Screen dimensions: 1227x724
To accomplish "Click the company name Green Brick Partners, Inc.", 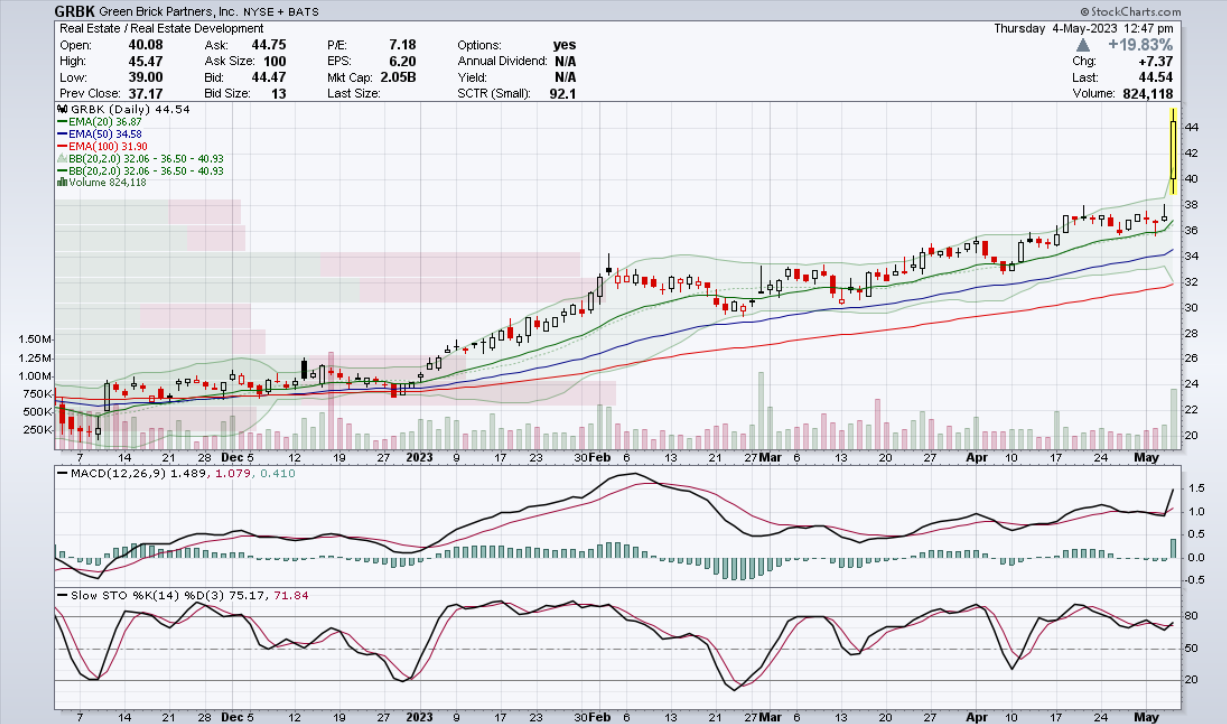I will (x=169, y=12).
